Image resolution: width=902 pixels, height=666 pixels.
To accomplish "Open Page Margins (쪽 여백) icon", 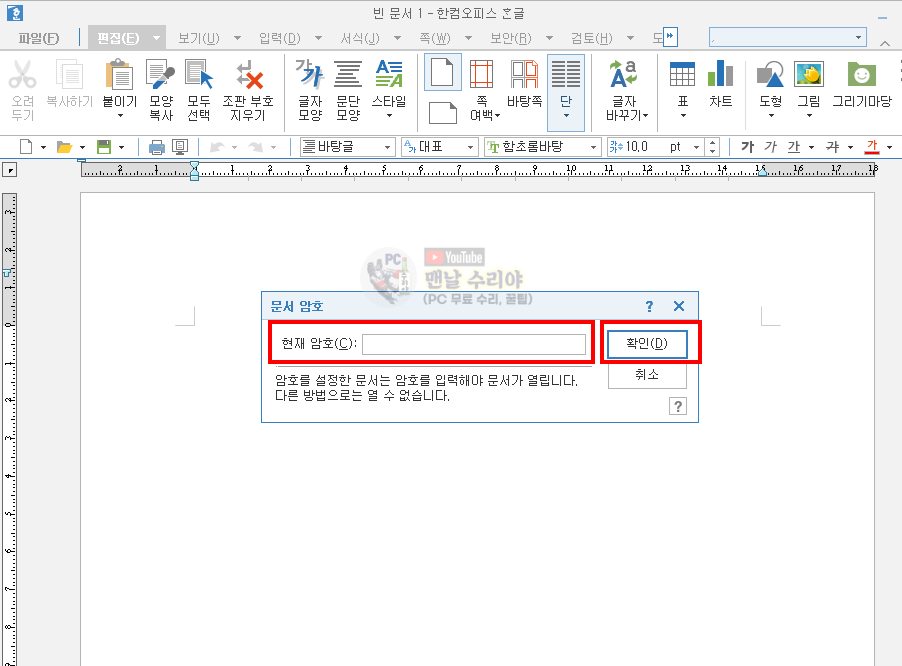I will point(481,75).
